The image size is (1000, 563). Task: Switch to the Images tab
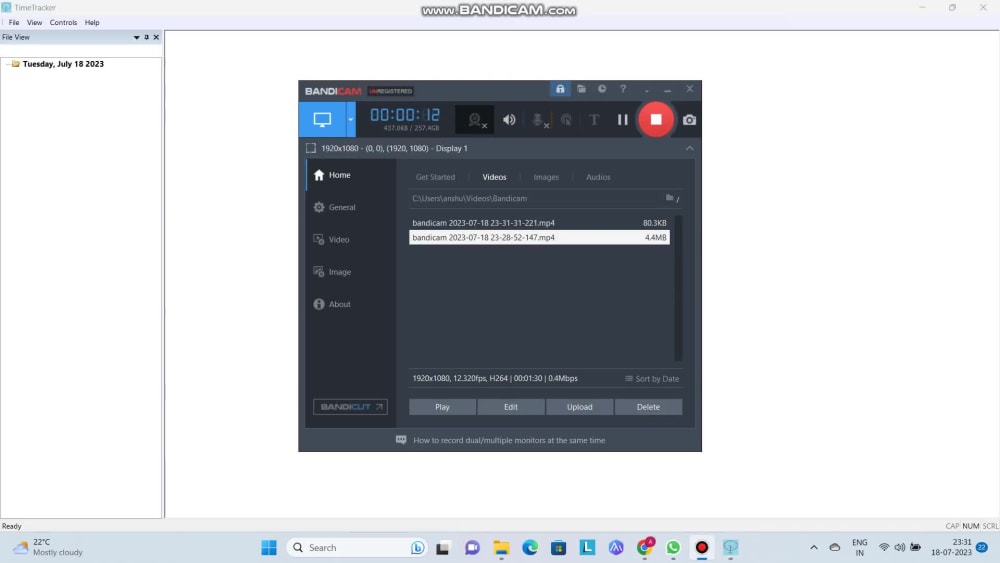click(546, 177)
